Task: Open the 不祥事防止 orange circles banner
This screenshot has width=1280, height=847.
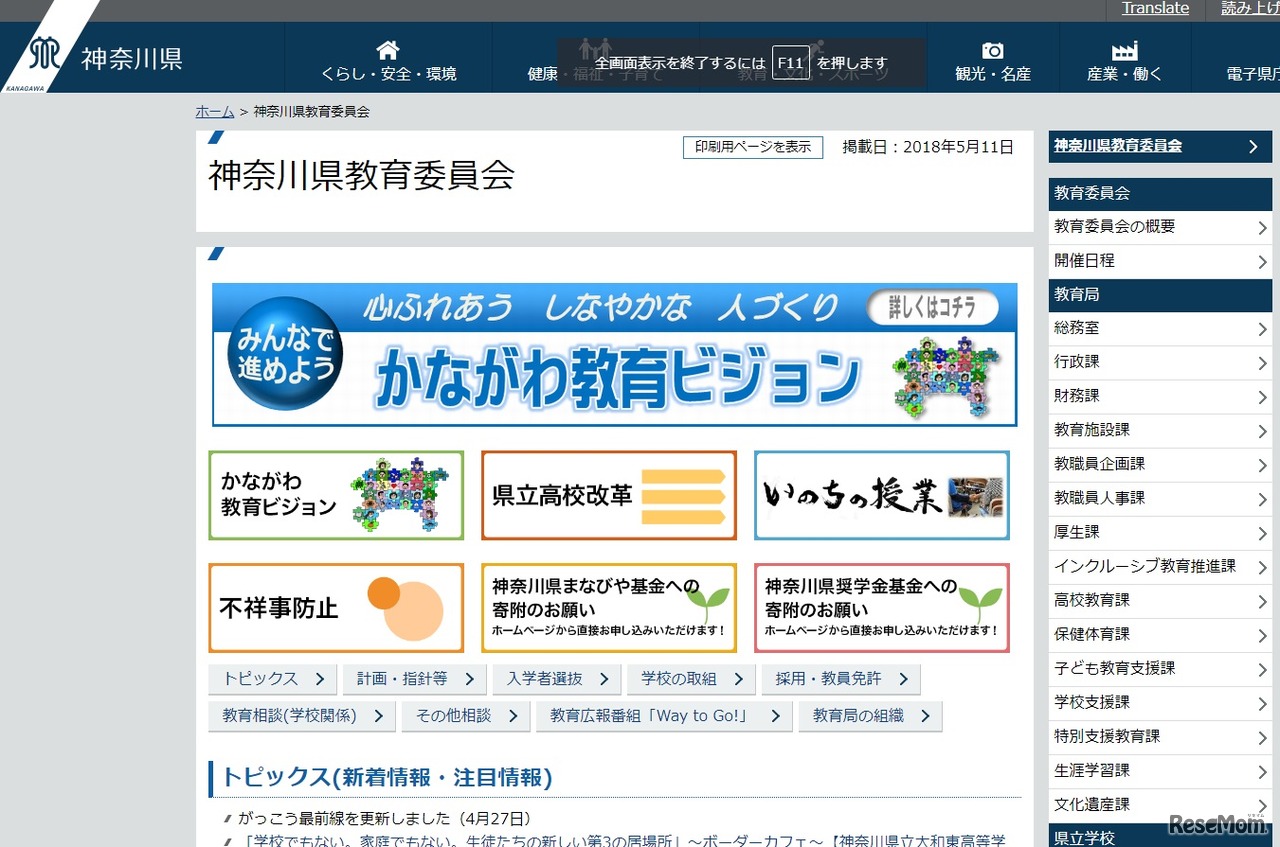Action: pos(336,608)
